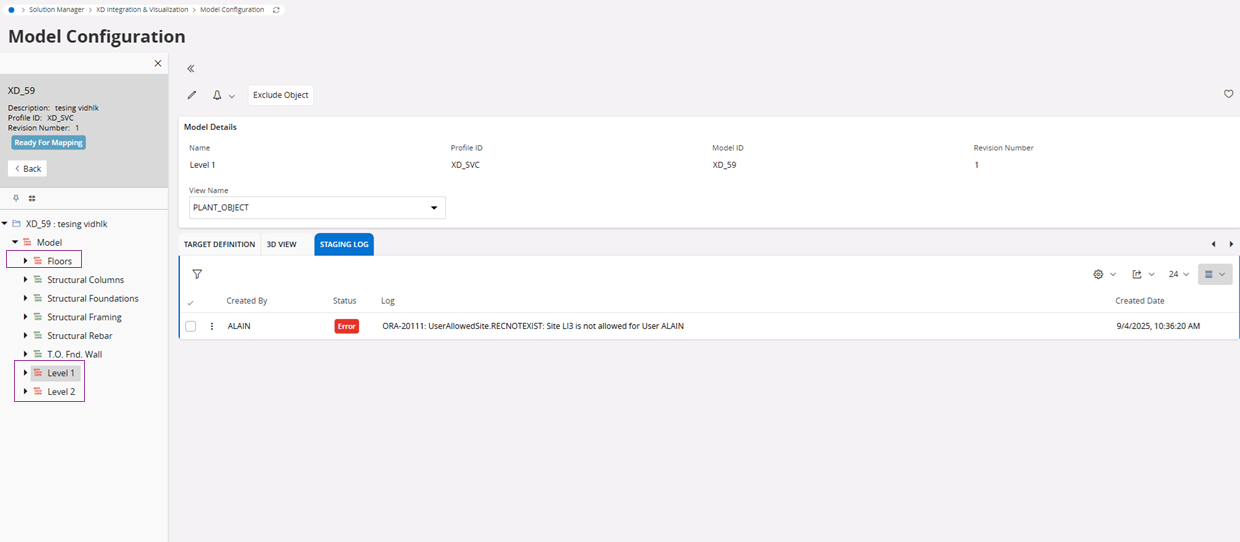The width and height of the screenshot is (1240, 542).
Task: Expand the Floors tree node
Action: tap(26, 261)
